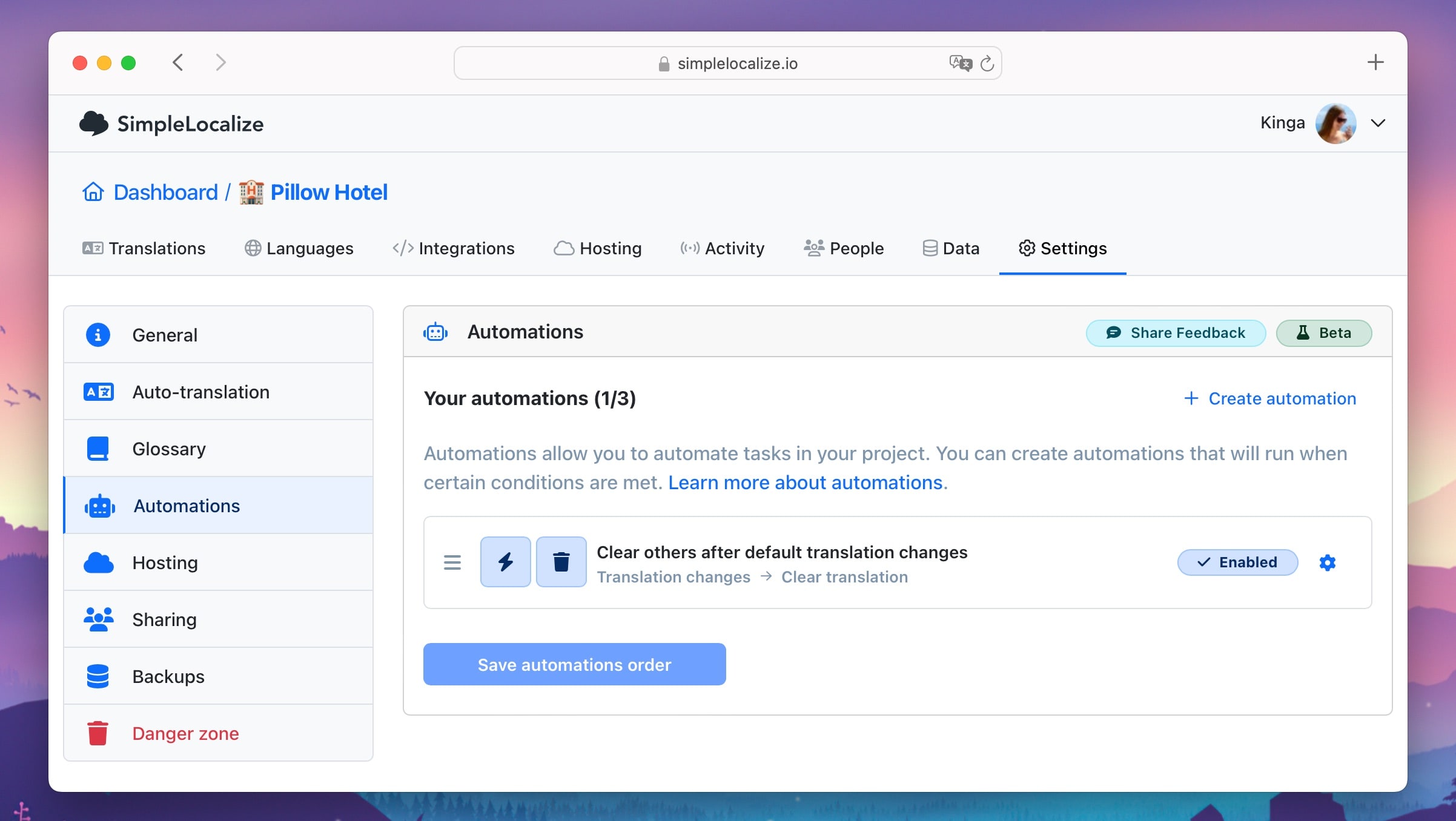Image resolution: width=1456 pixels, height=821 pixels.
Task: Click the page translate icon in address bar
Action: coord(961,63)
